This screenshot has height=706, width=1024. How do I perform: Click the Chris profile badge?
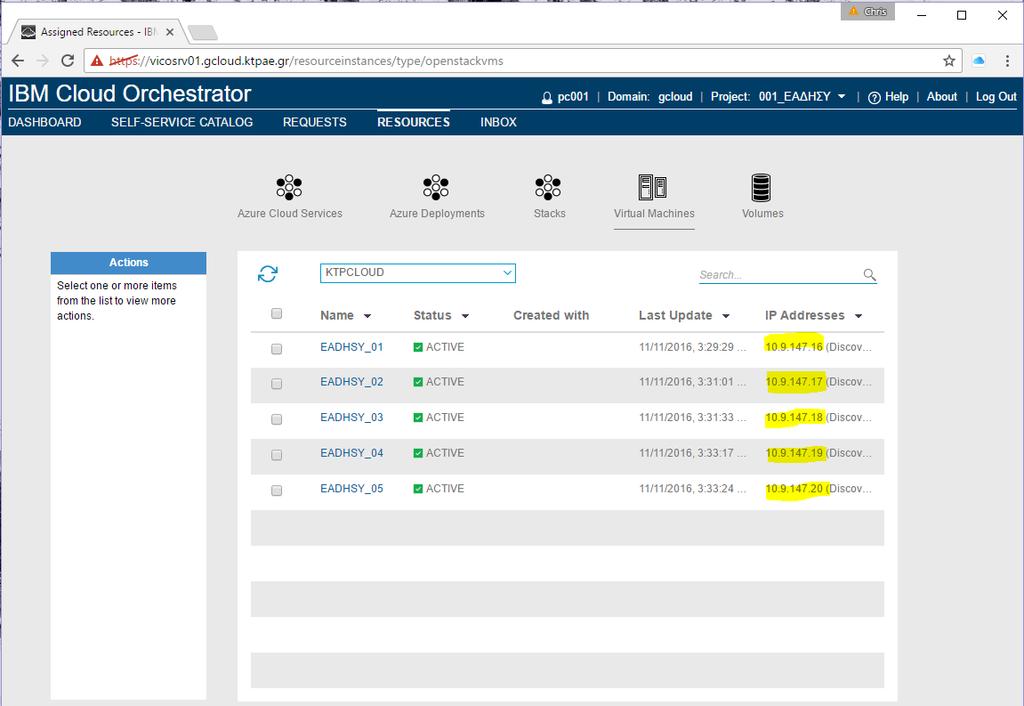(867, 11)
